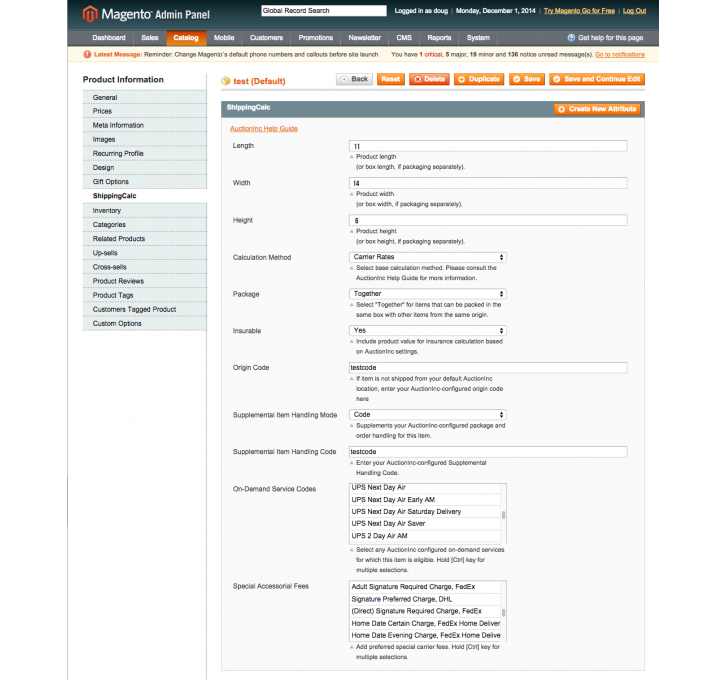Click the Length input field
The height and width of the screenshot is (680, 725).
[x=488, y=146]
